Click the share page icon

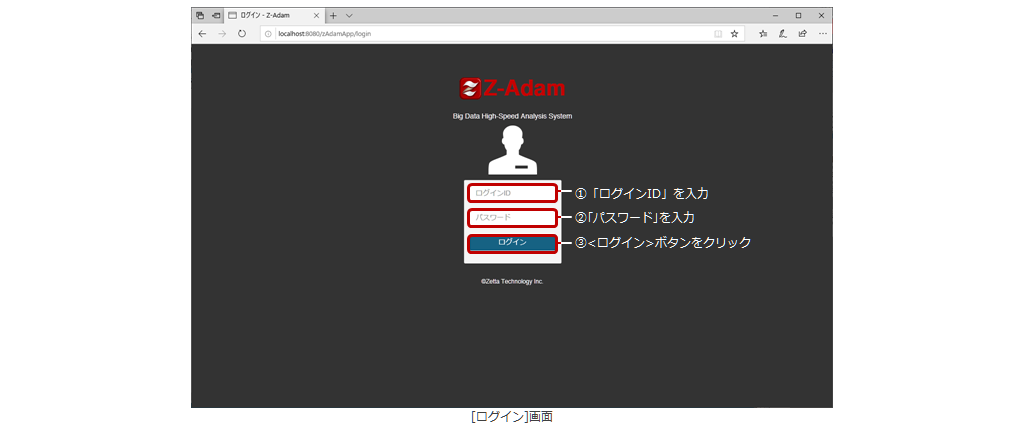click(x=803, y=34)
